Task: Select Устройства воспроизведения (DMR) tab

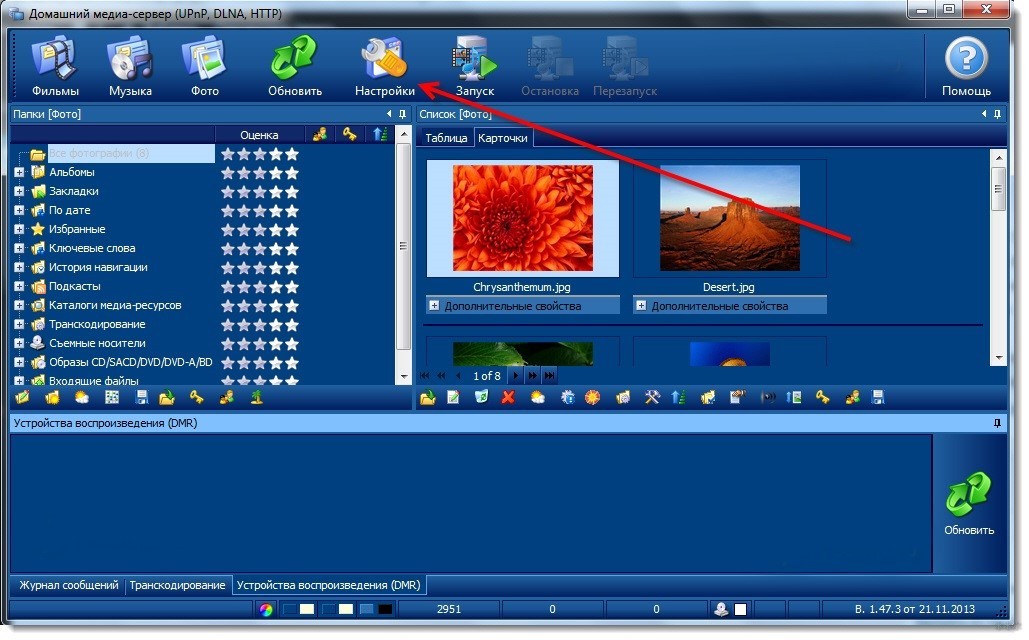Action: point(328,586)
